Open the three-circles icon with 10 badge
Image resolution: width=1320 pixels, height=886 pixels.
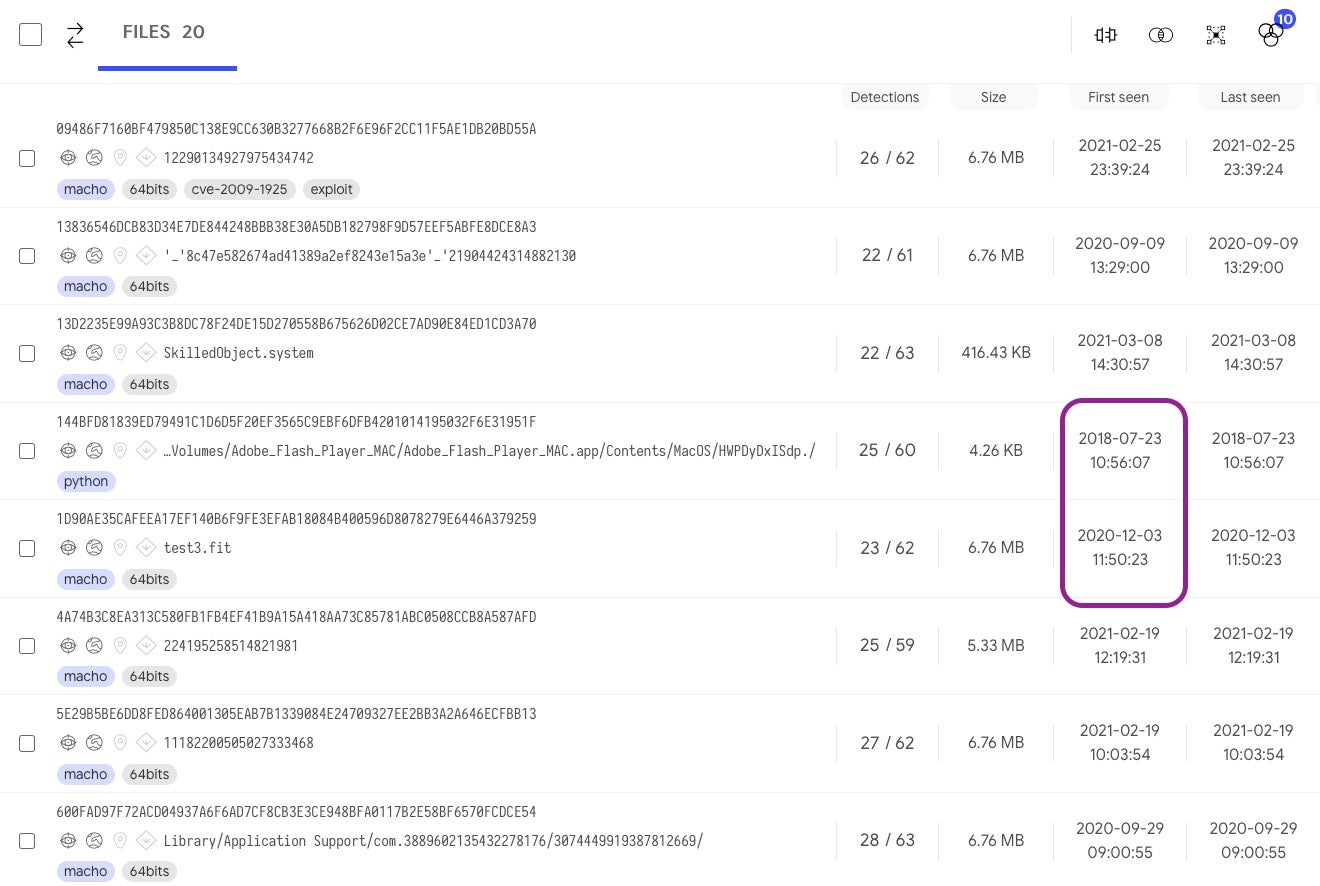(x=1270, y=35)
